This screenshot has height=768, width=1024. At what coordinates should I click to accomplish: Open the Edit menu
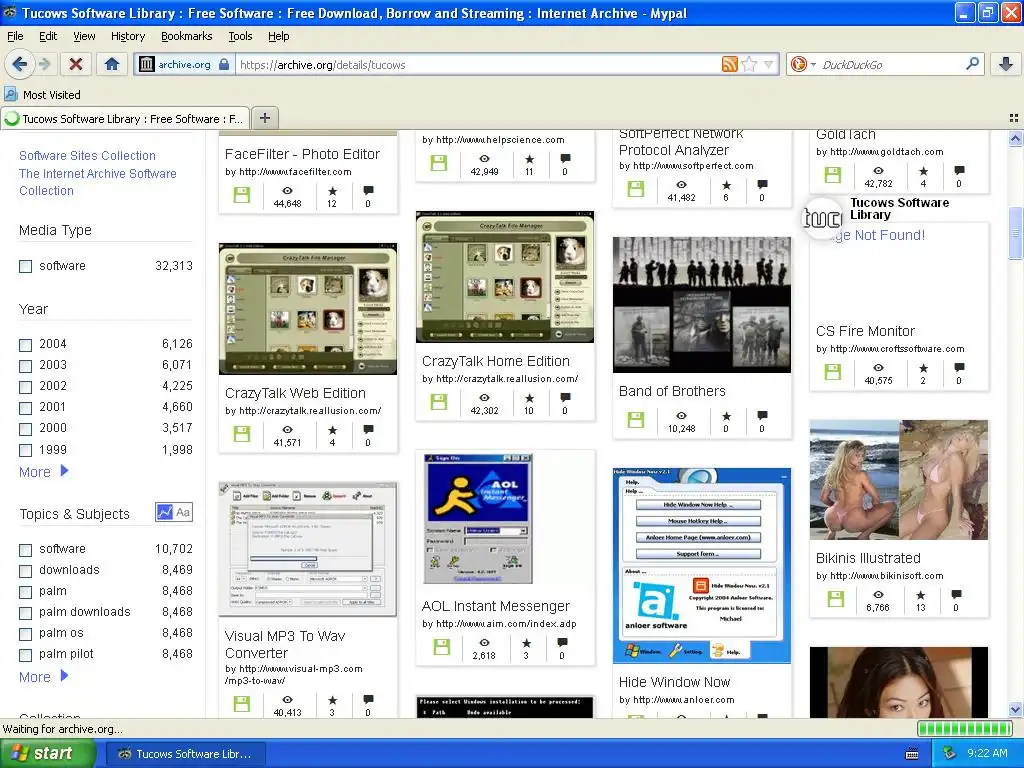pyautogui.click(x=48, y=36)
